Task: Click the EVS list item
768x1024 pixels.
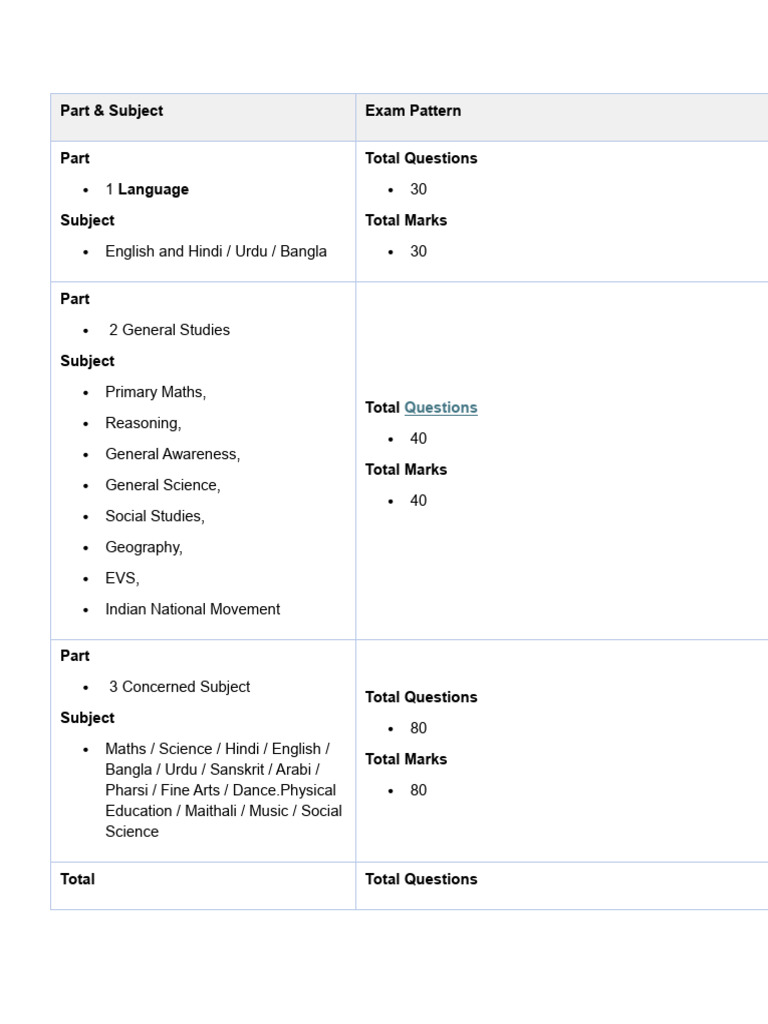Action: [122, 578]
